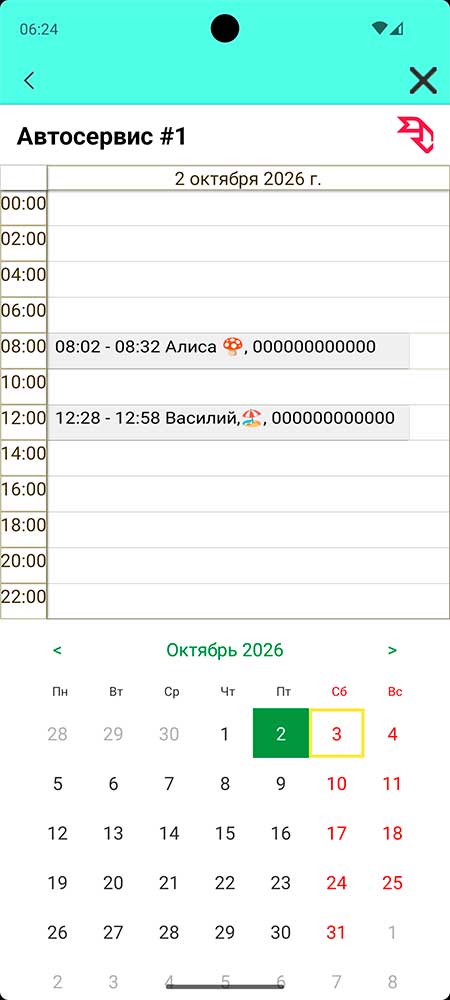
Task: Tap the 14:00 time slot label
Action: pos(24,454)
